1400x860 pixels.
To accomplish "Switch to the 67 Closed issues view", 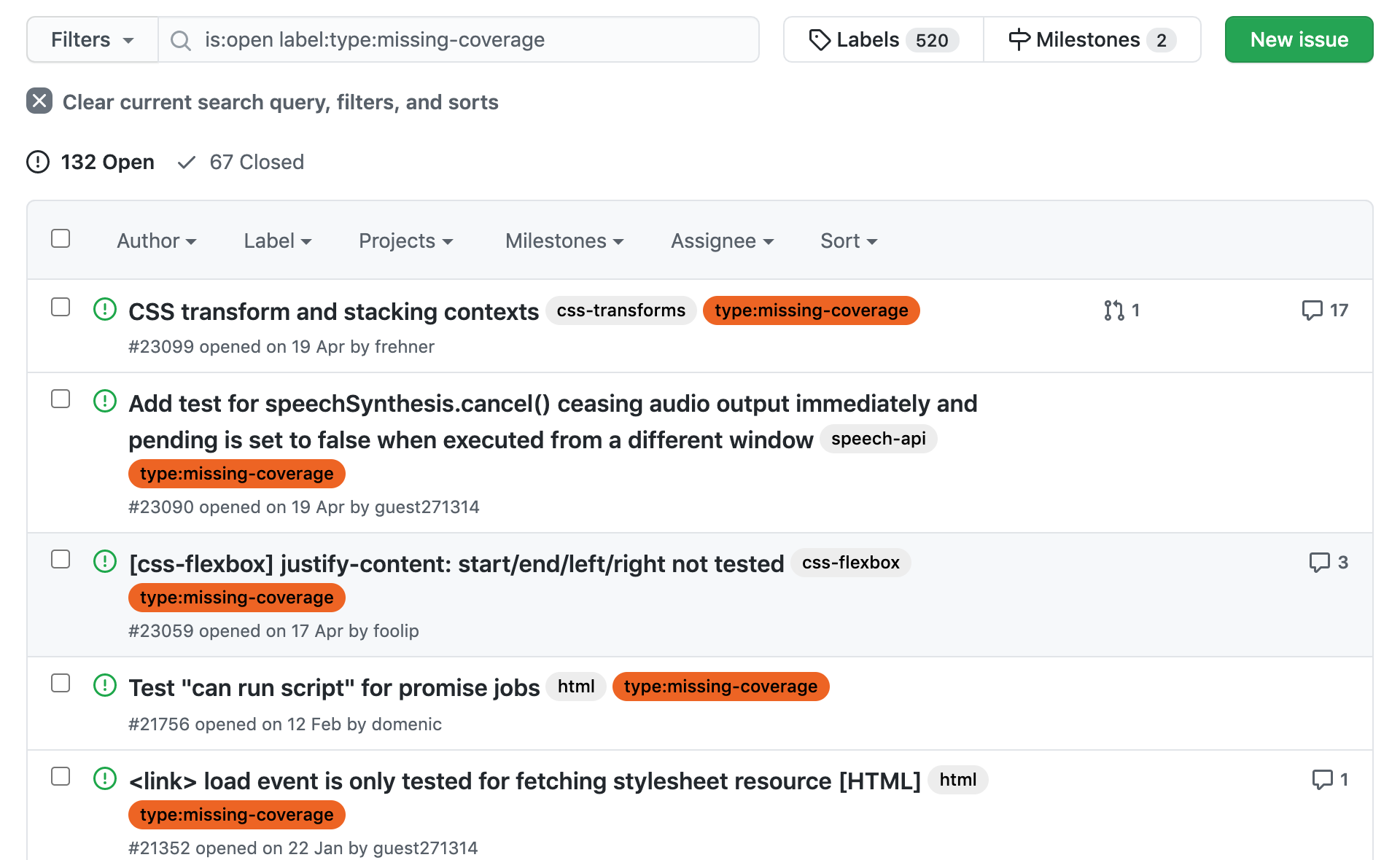I will pos(241,162).
